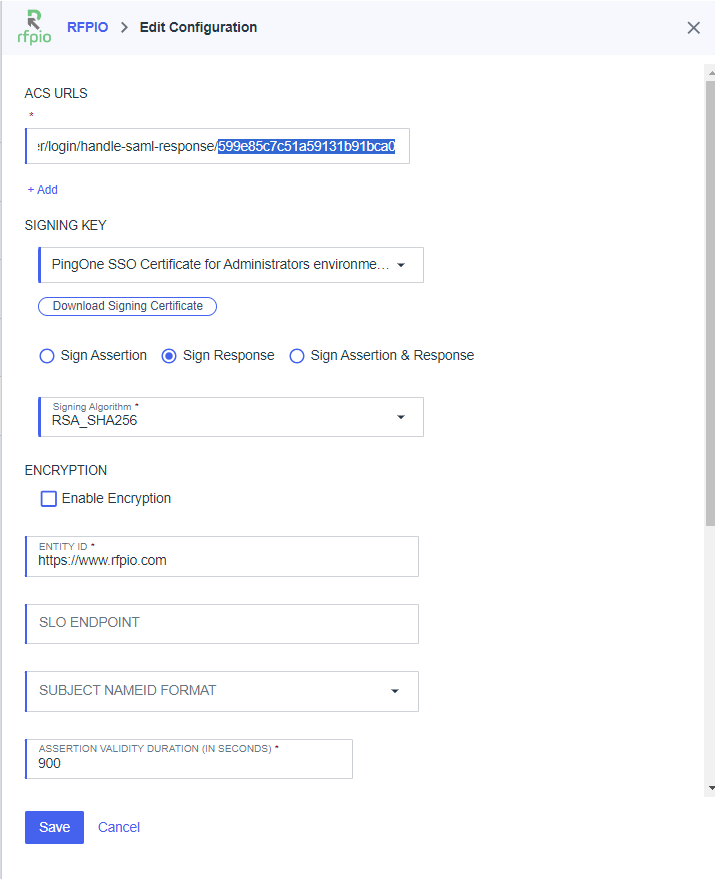Click the ACS URL input field
715x879 pixels.
(x=218, y=146)
